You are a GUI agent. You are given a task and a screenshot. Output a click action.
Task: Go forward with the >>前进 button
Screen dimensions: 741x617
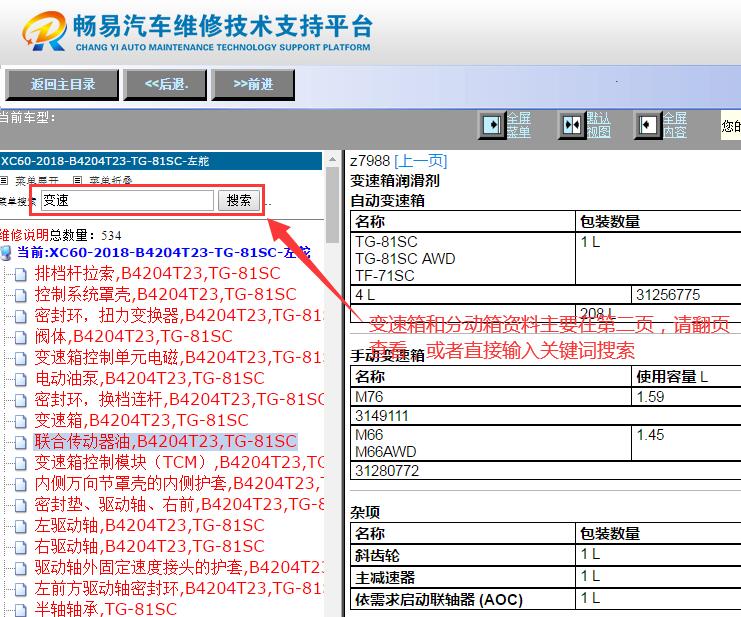click(x=253, y=85)
